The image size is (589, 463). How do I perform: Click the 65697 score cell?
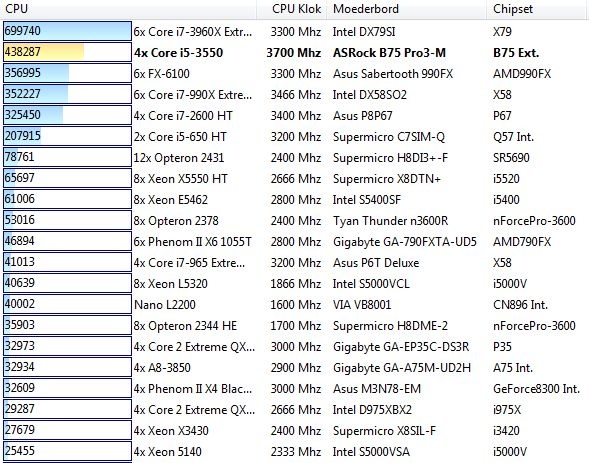[68, 178]
